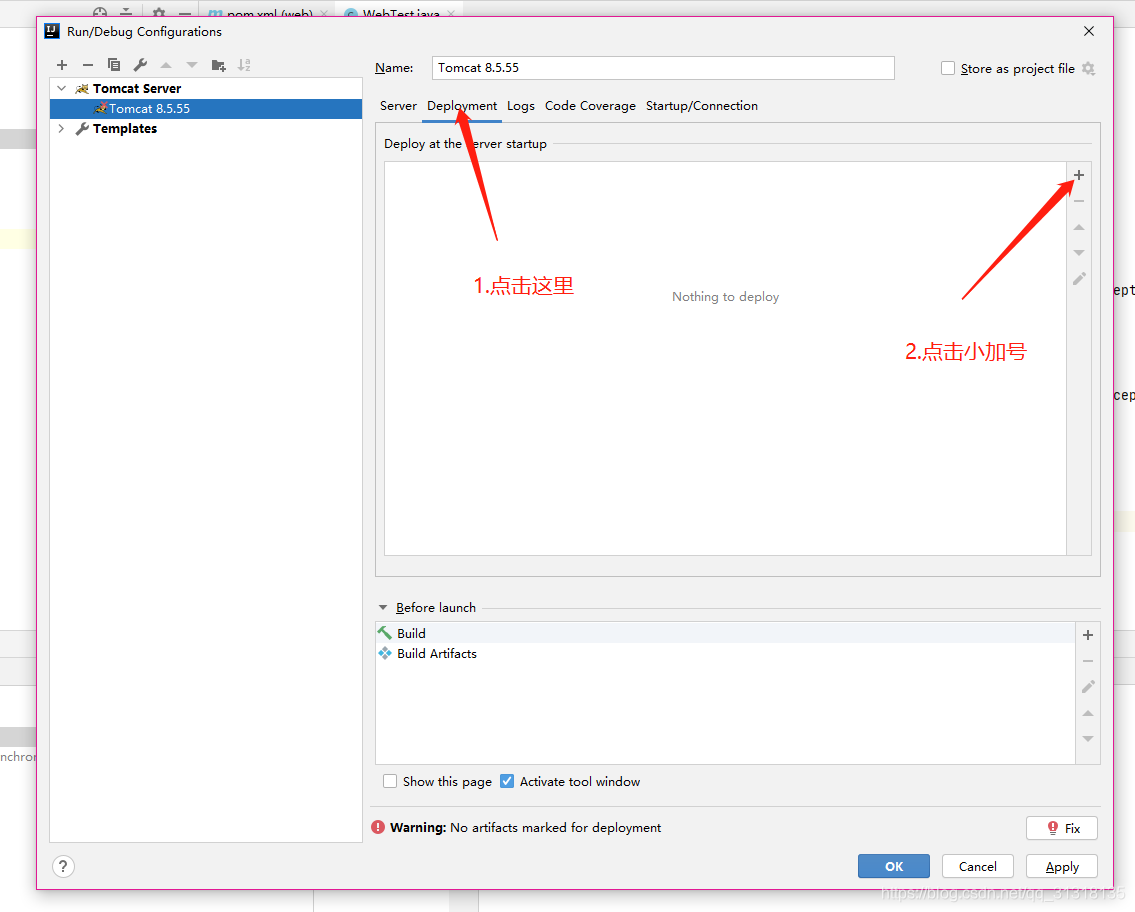
Task: Open edit templates with the wrench icon
Action: coord(140,64)
